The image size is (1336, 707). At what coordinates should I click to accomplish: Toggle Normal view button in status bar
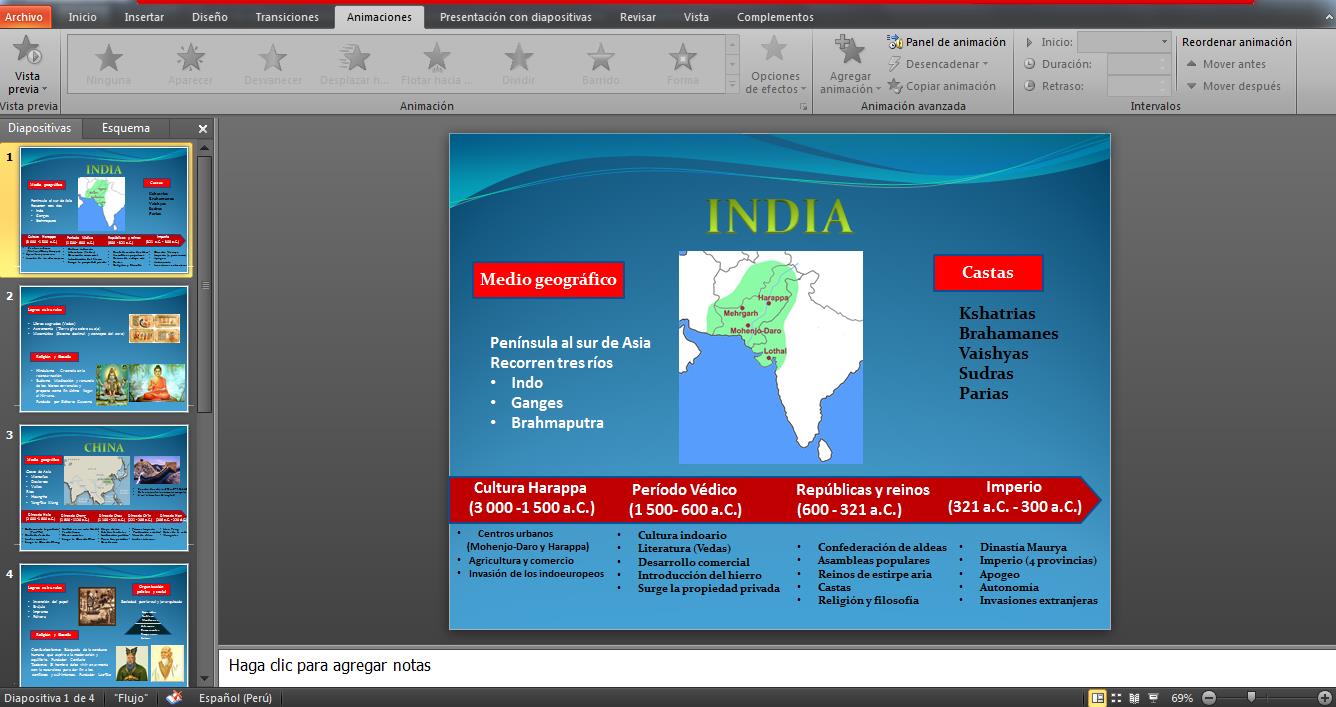[1098, 697]
